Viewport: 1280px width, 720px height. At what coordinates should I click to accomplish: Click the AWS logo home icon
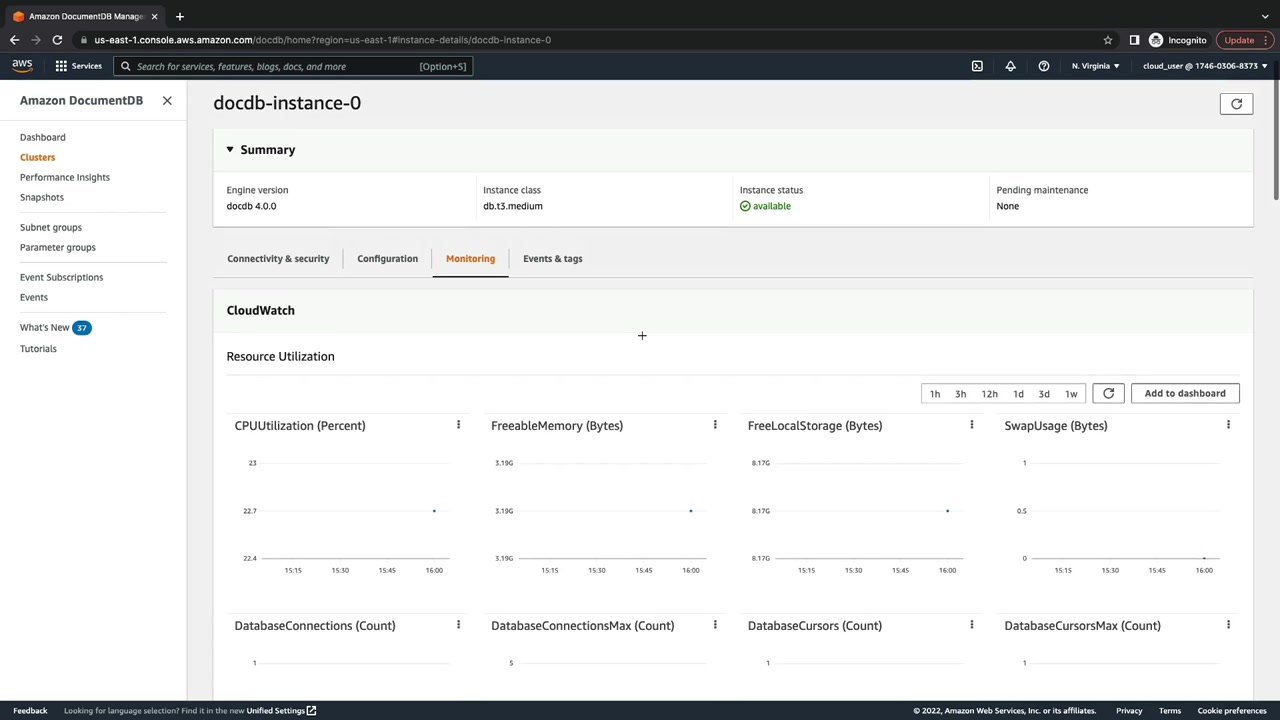(x=22, y=66)
